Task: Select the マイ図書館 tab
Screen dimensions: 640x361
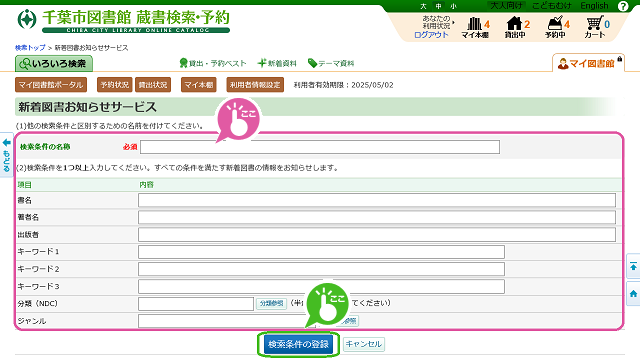Action: click(x=588, y=63)
